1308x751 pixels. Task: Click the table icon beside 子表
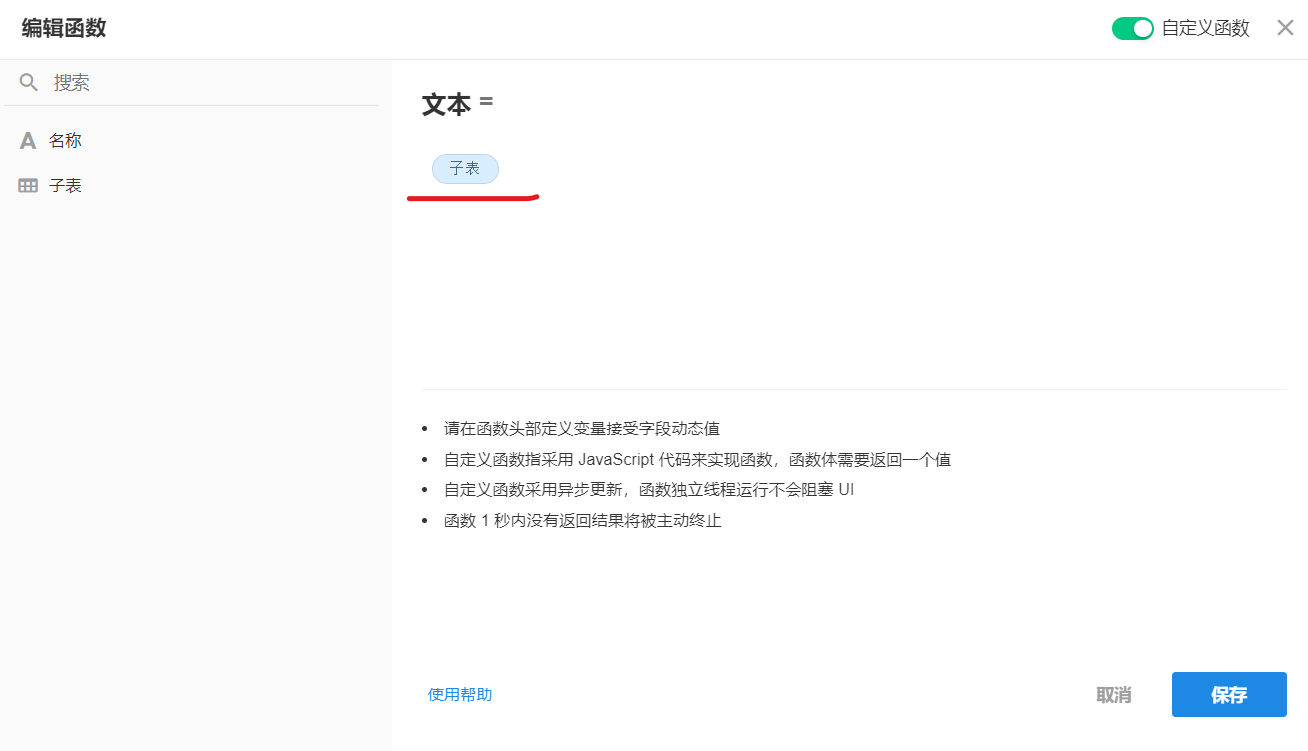click(28, 186)
